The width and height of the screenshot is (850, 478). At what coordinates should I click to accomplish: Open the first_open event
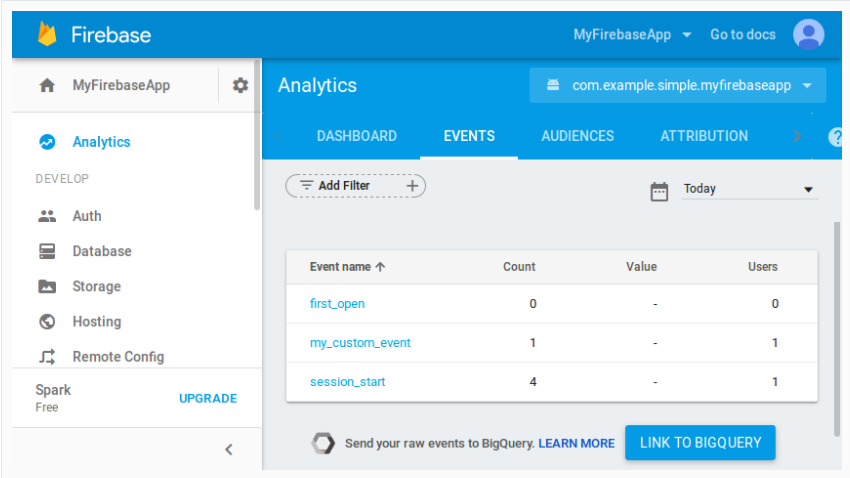click(337, 303)
